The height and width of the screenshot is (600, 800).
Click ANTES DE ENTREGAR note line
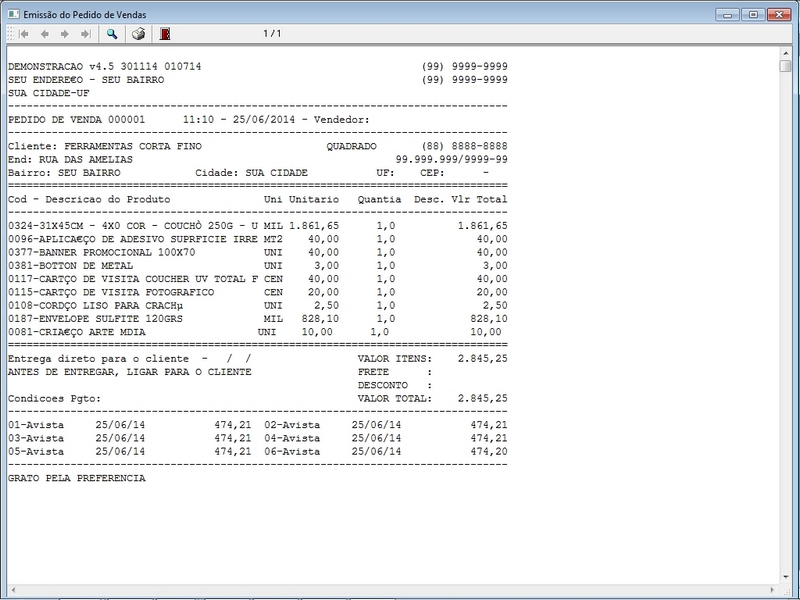pyautogui.click(x=130, y=372)
